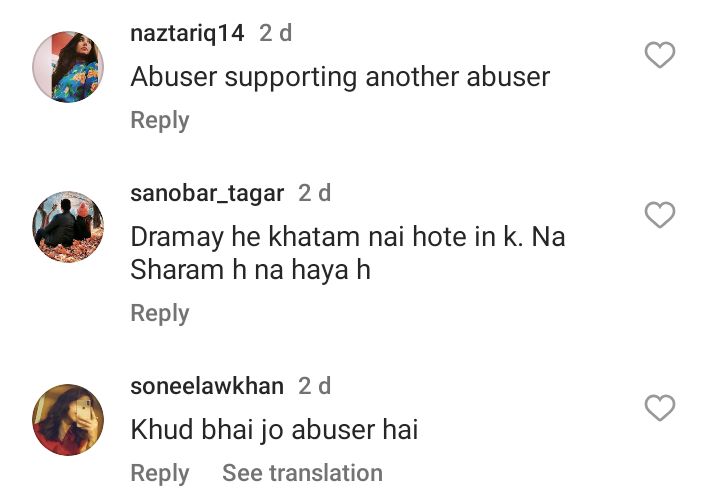Select the comment text 'Abuser supporting another abuser'

pyautogui.click(x=340, y=77)
